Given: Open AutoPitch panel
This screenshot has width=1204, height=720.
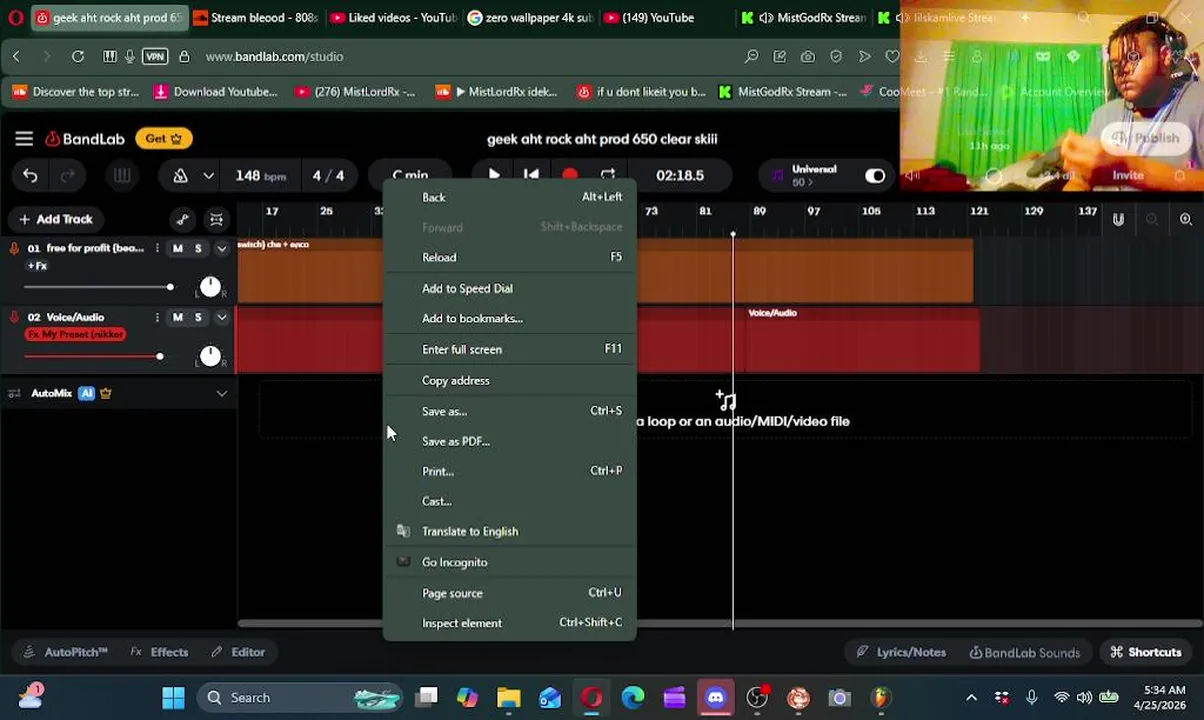Looking at the screenshot, I should [x=65, y=652].
